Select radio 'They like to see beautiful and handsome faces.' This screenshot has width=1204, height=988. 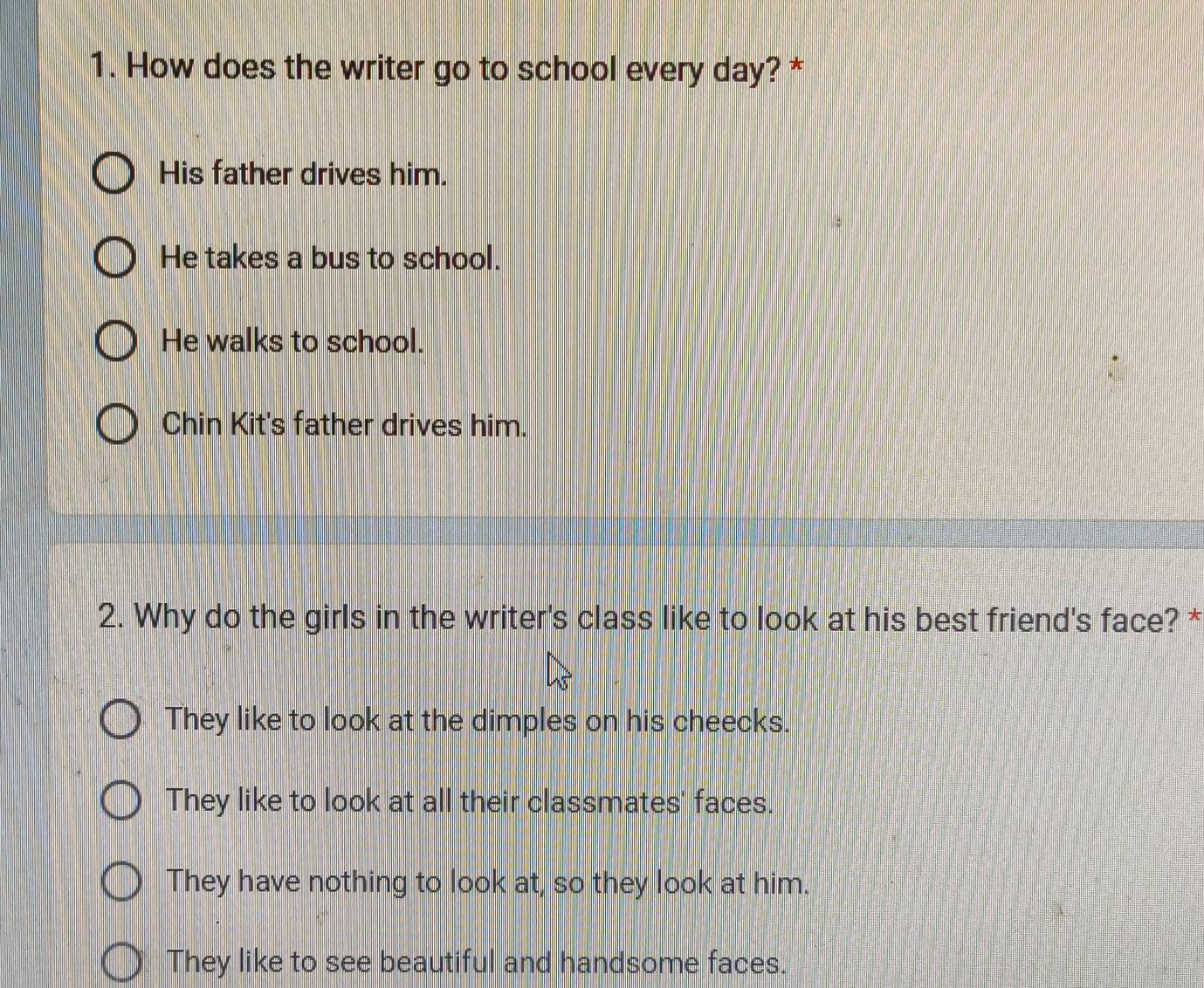coord(121,964)
